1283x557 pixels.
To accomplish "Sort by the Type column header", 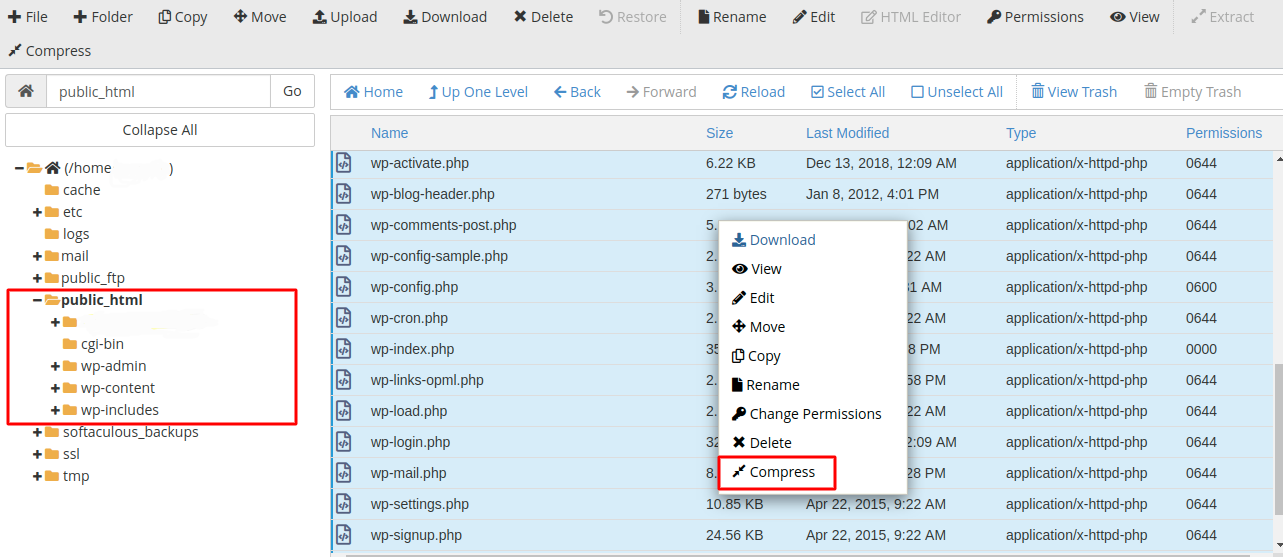I will (1021, 133).
